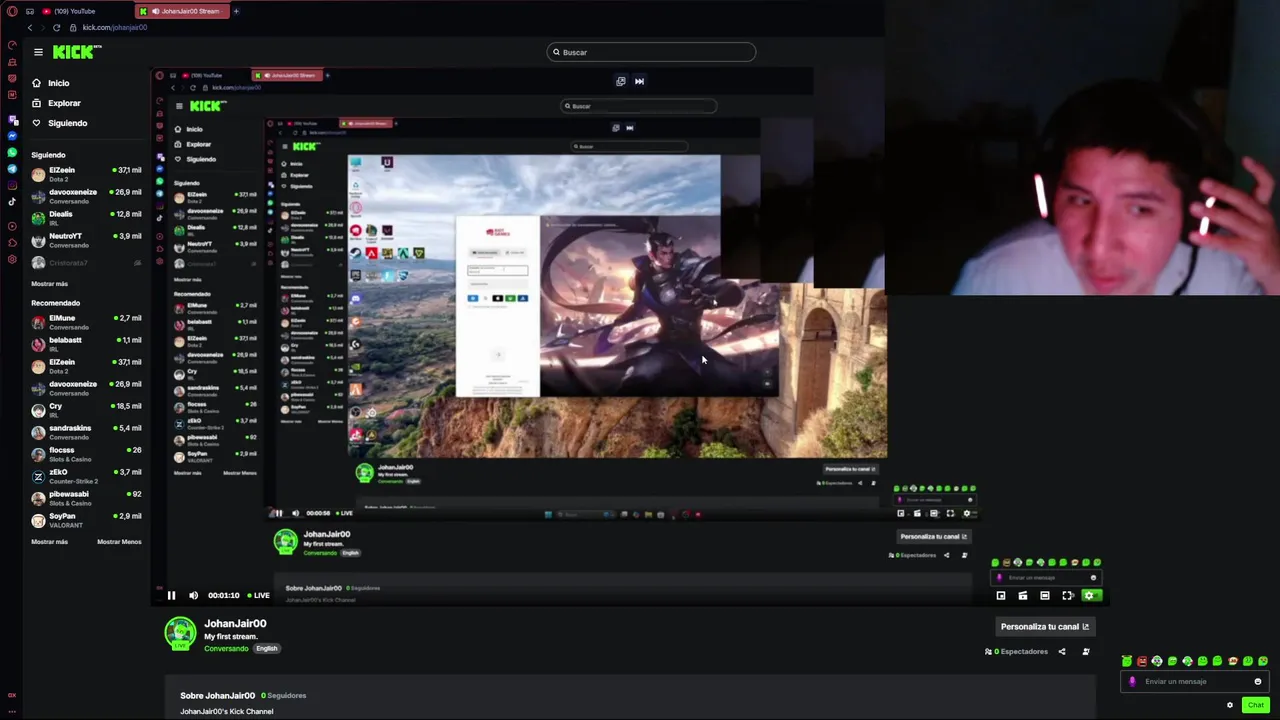
Task: Open offline Cristorata7 channel
Action: [87, 263]
